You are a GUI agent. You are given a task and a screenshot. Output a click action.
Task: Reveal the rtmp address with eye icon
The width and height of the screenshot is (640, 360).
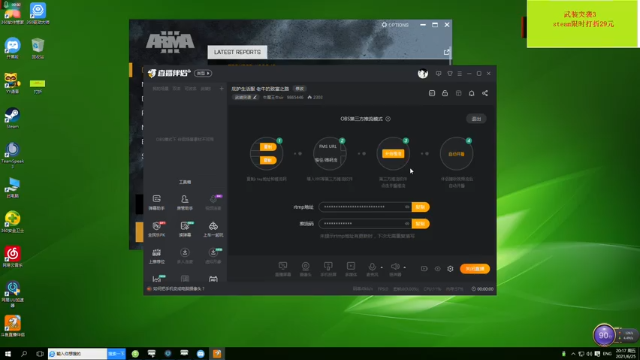point(407,207)
